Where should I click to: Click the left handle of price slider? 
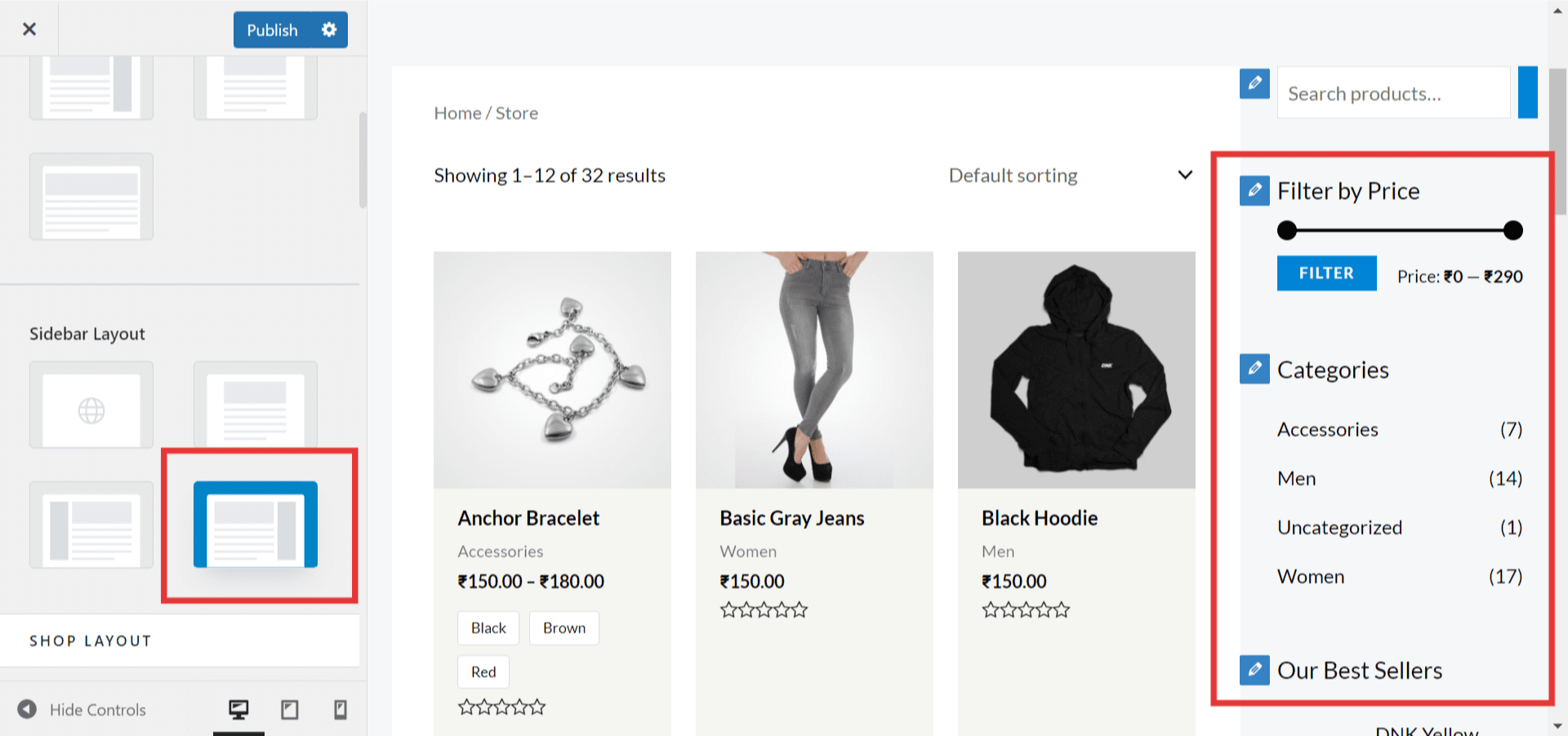click(1287, 230)
